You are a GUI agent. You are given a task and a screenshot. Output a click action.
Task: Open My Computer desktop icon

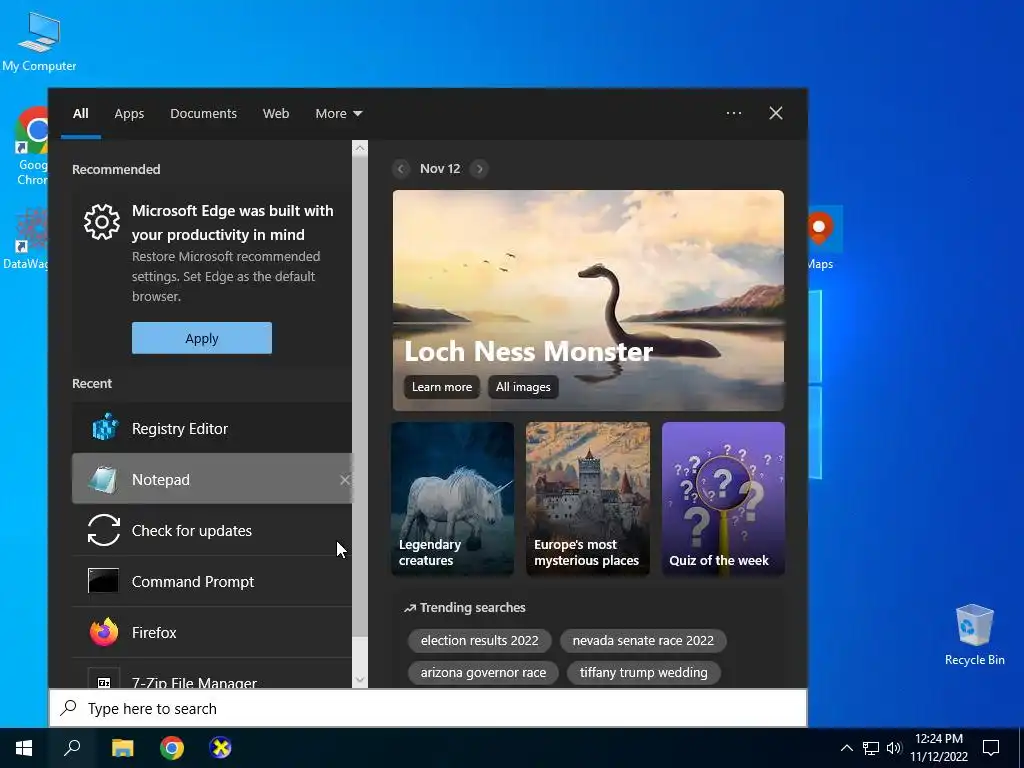tap(39, 40)
